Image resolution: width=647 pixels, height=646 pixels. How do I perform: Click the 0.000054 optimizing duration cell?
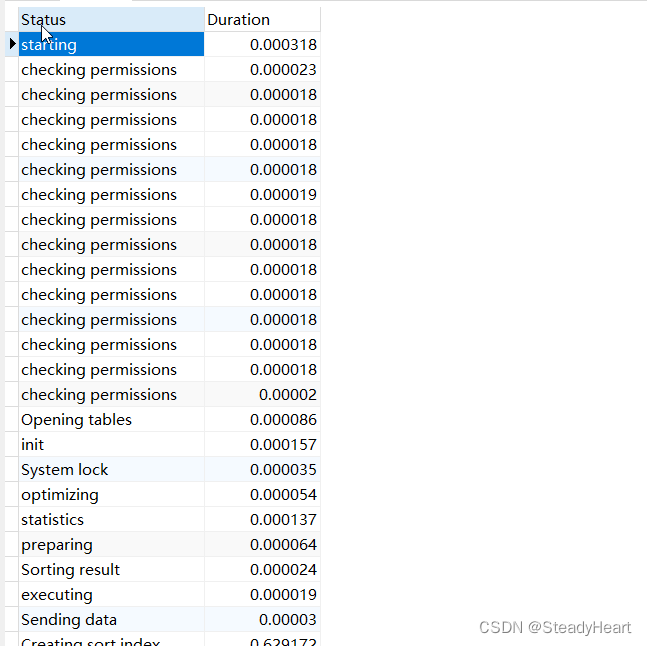click(283, 494)
